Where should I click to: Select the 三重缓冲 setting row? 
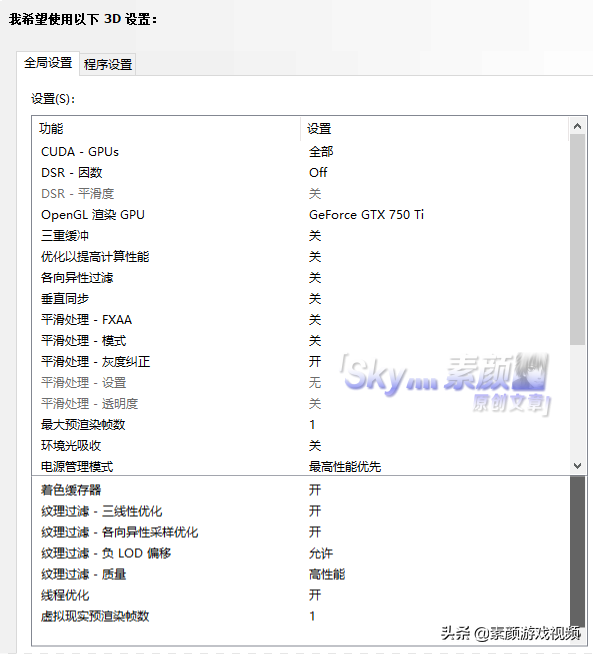[301, 236]
